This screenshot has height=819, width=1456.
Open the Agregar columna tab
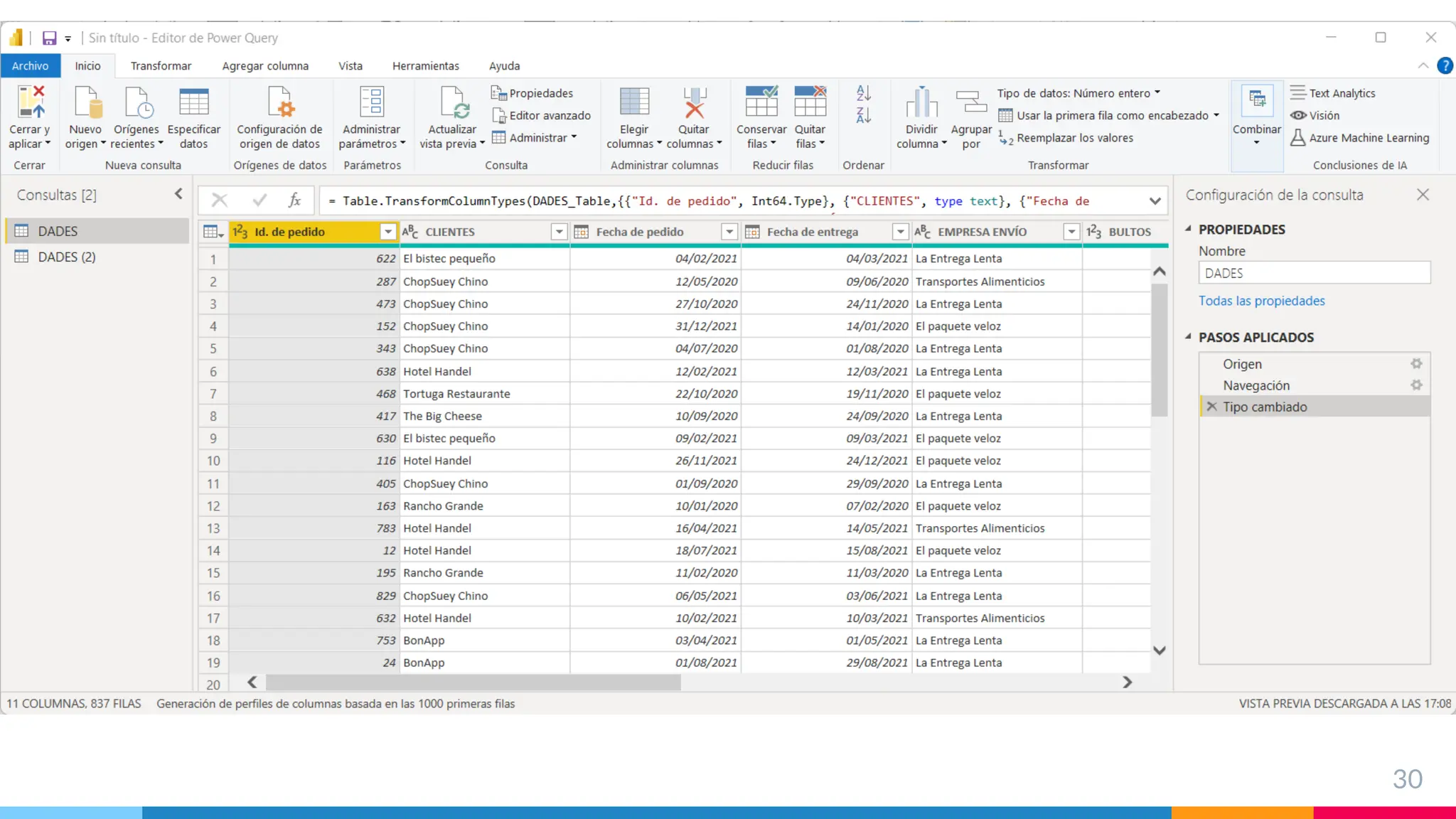coord(265,66)
